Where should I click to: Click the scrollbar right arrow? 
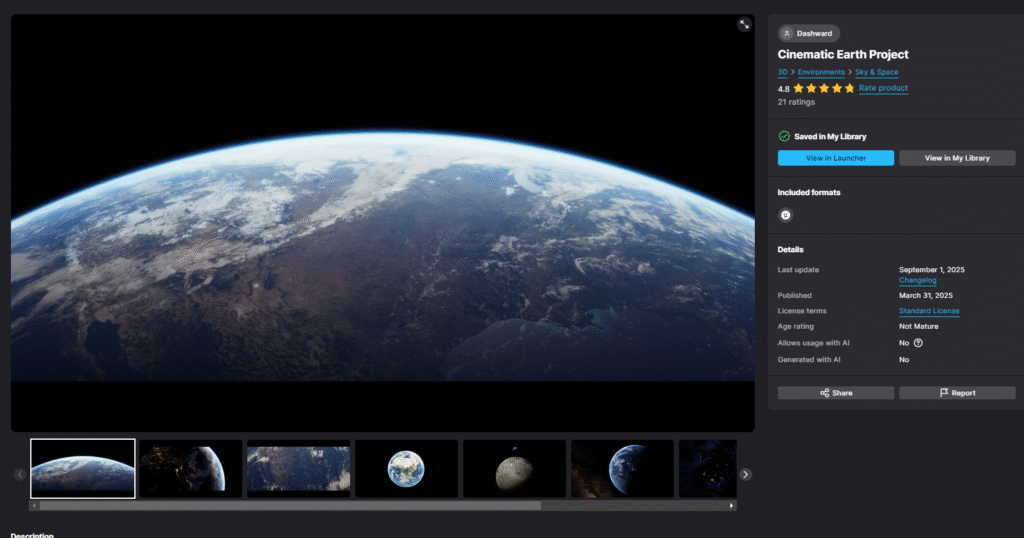(x=731, y=505)
